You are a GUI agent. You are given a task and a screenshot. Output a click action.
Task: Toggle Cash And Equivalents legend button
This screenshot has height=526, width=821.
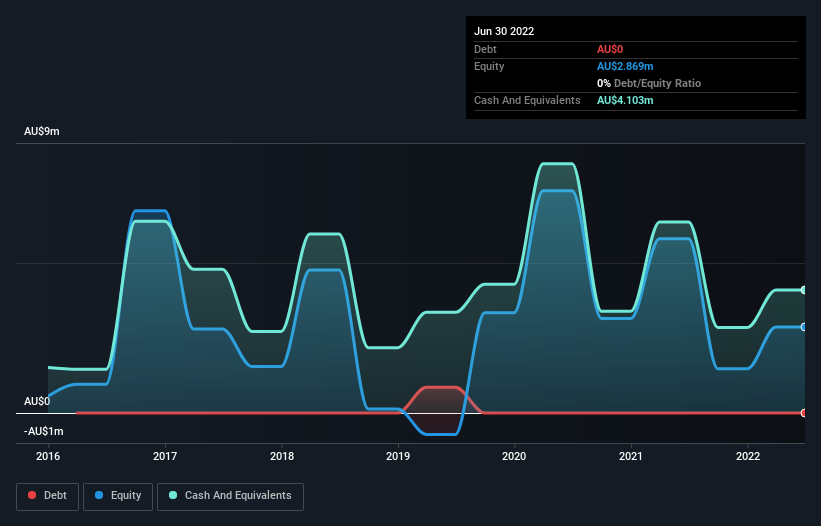pos(230,496)
